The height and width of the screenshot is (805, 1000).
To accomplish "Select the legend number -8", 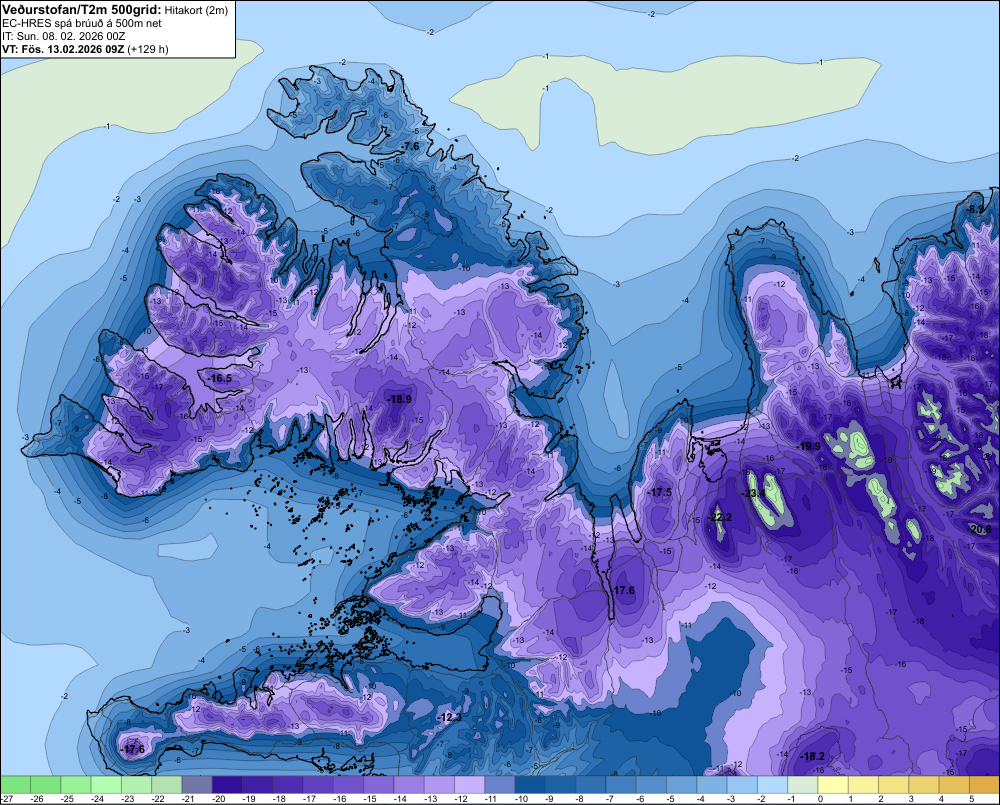I will (x=580, y=799).
